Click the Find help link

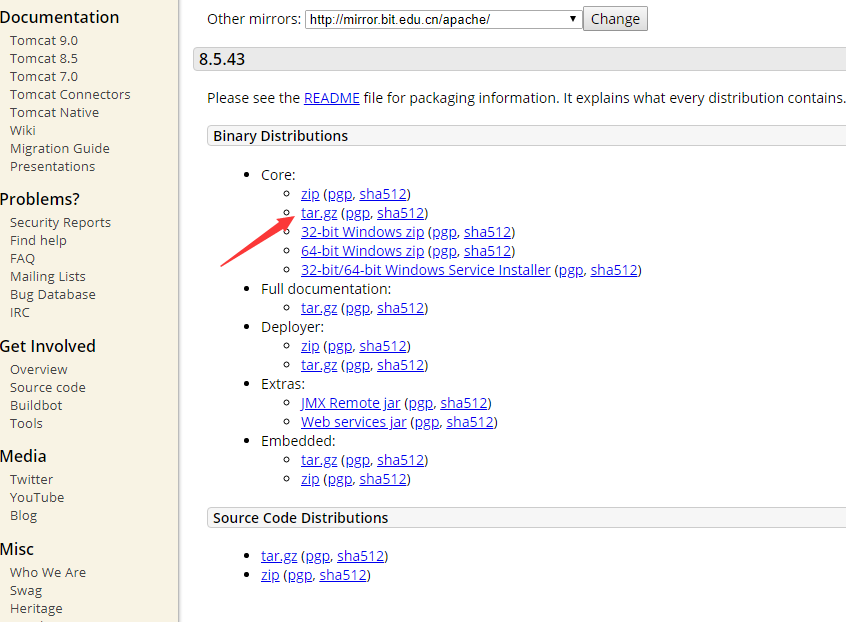point(38,240)
